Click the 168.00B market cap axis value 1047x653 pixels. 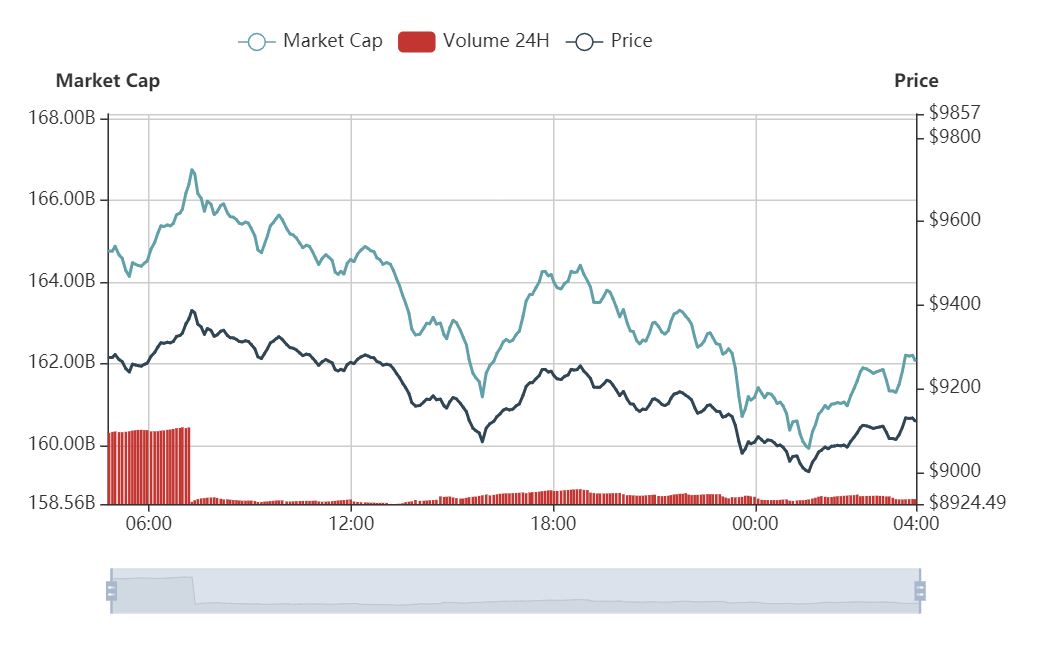pos(68,118)
